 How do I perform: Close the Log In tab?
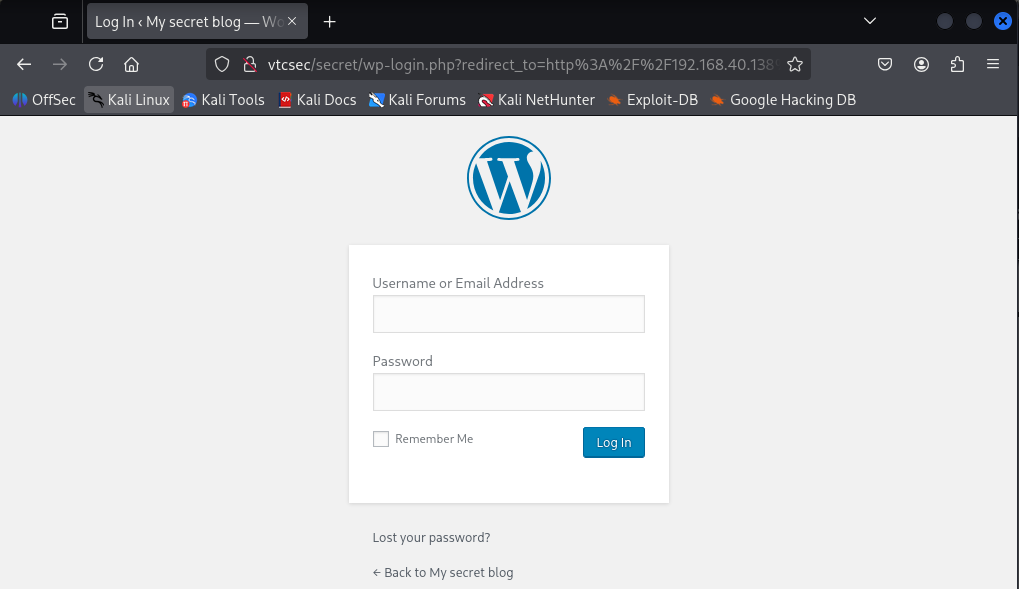click(x=292, y=21)
